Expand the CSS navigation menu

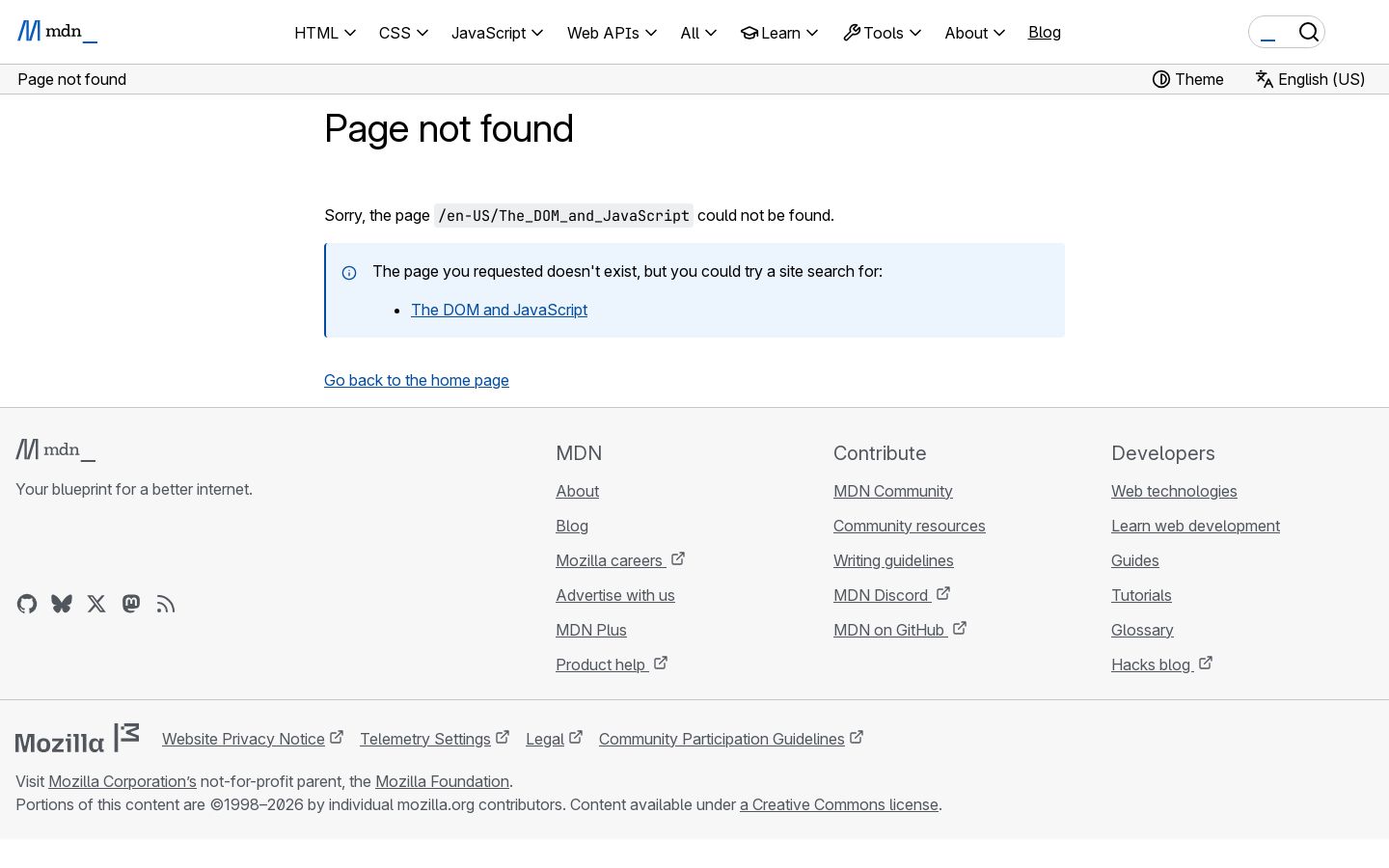pyautogui.click(x=403, y=33)
